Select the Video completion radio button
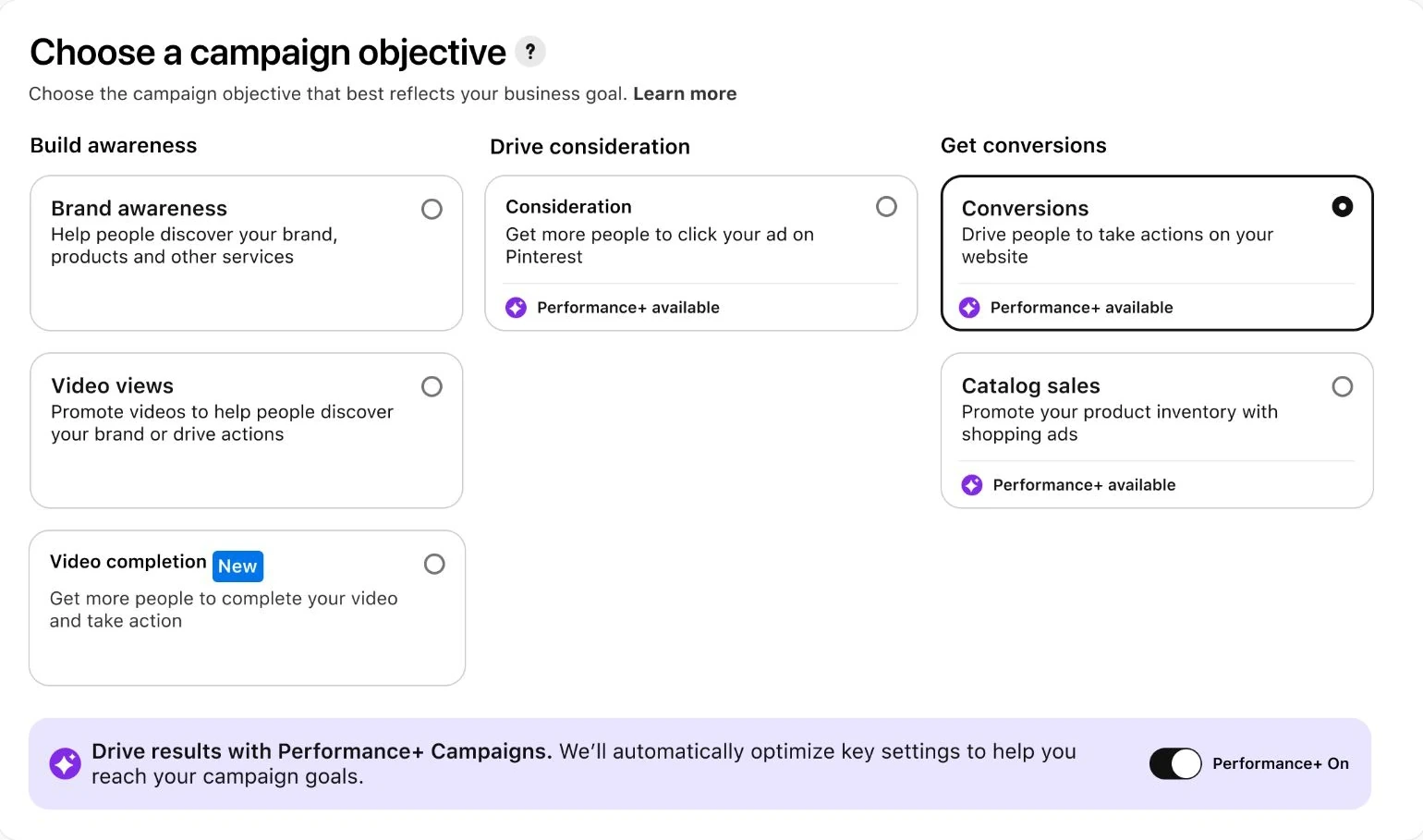This screenshot has height=840, width=1423. pos(434,565)
